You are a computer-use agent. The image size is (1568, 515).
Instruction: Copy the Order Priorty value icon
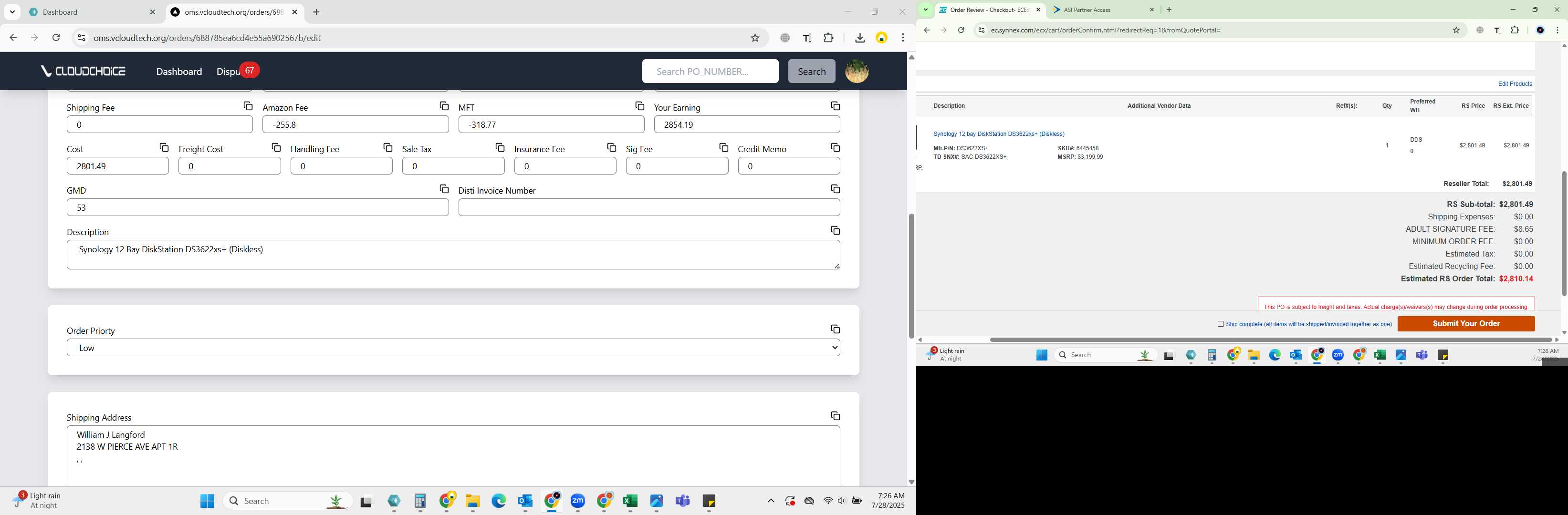click(835, 329)
